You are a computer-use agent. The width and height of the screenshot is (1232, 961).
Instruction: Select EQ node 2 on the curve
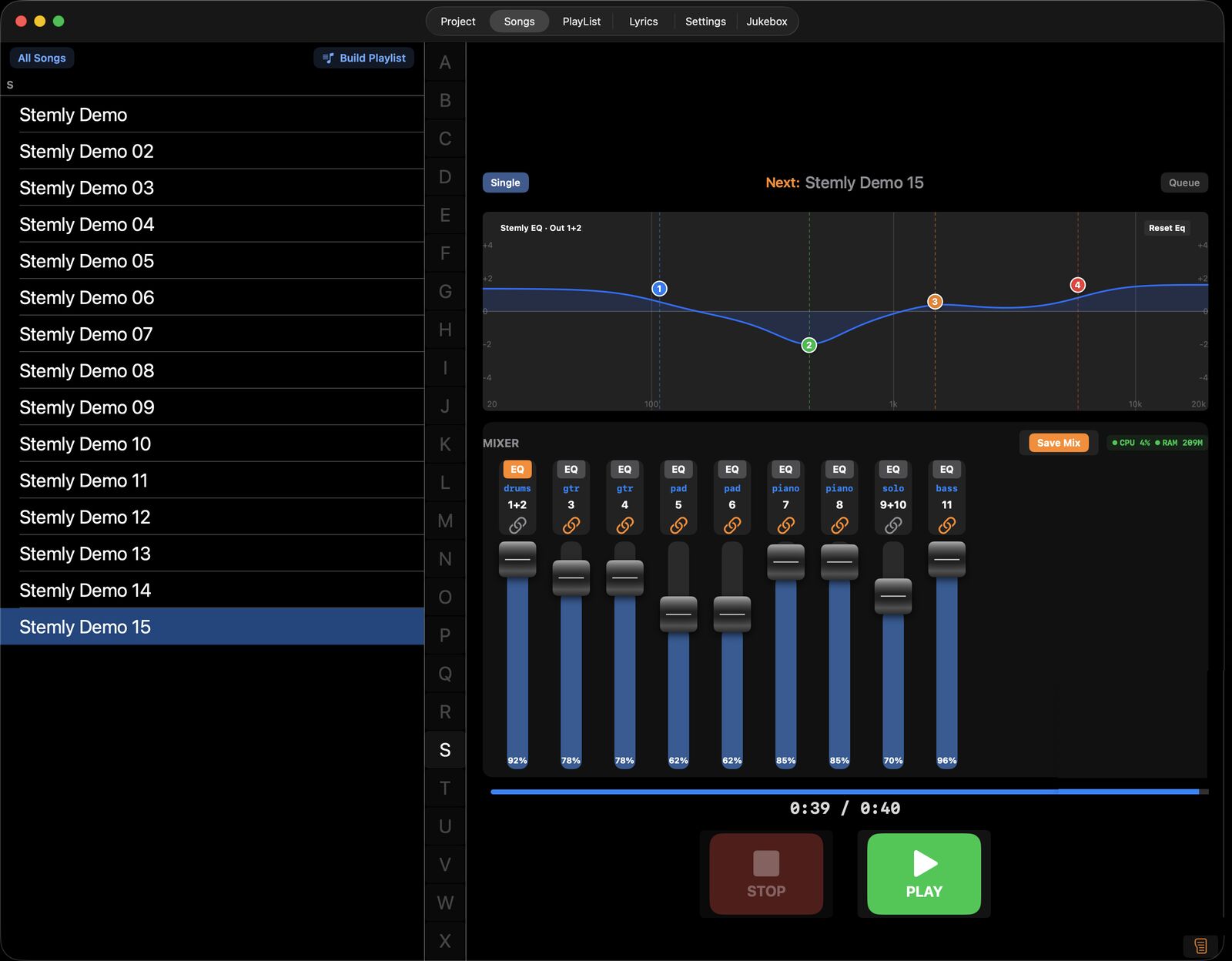[808, 345]
